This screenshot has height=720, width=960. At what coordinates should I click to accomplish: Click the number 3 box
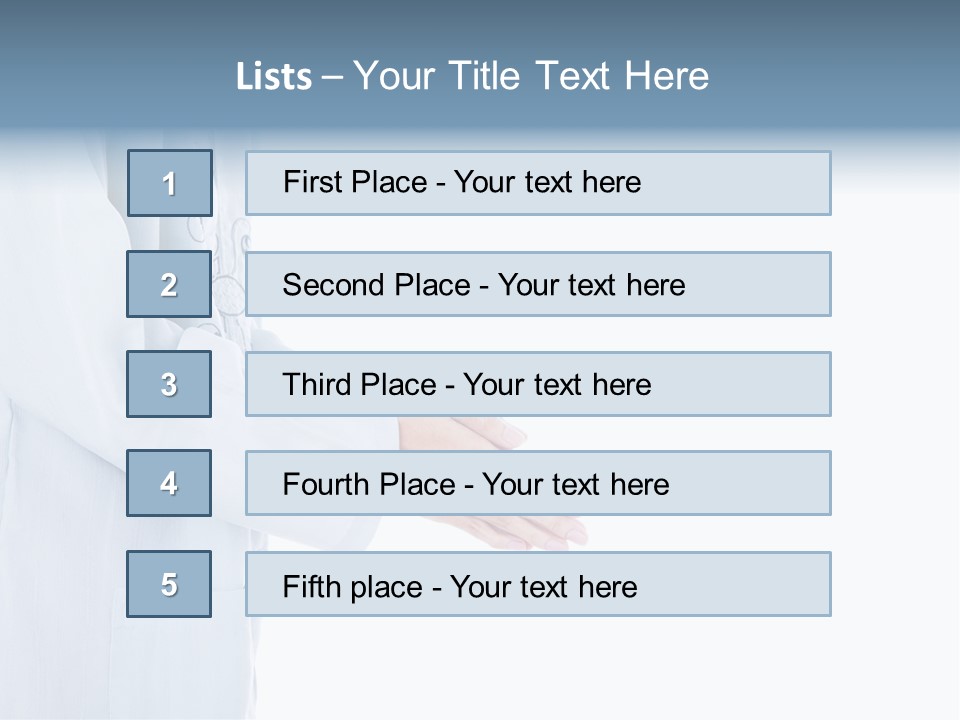tap(169, 384)
